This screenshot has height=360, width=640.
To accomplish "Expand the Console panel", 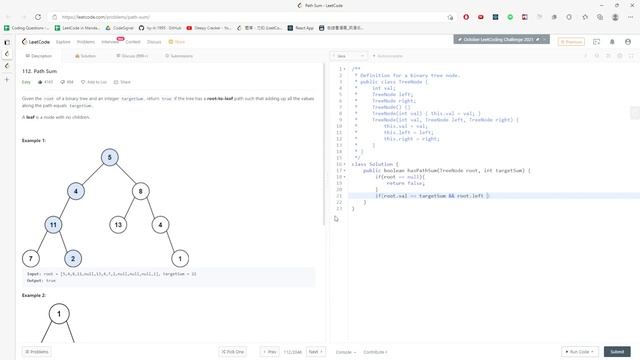I will [x=346, y=352].
